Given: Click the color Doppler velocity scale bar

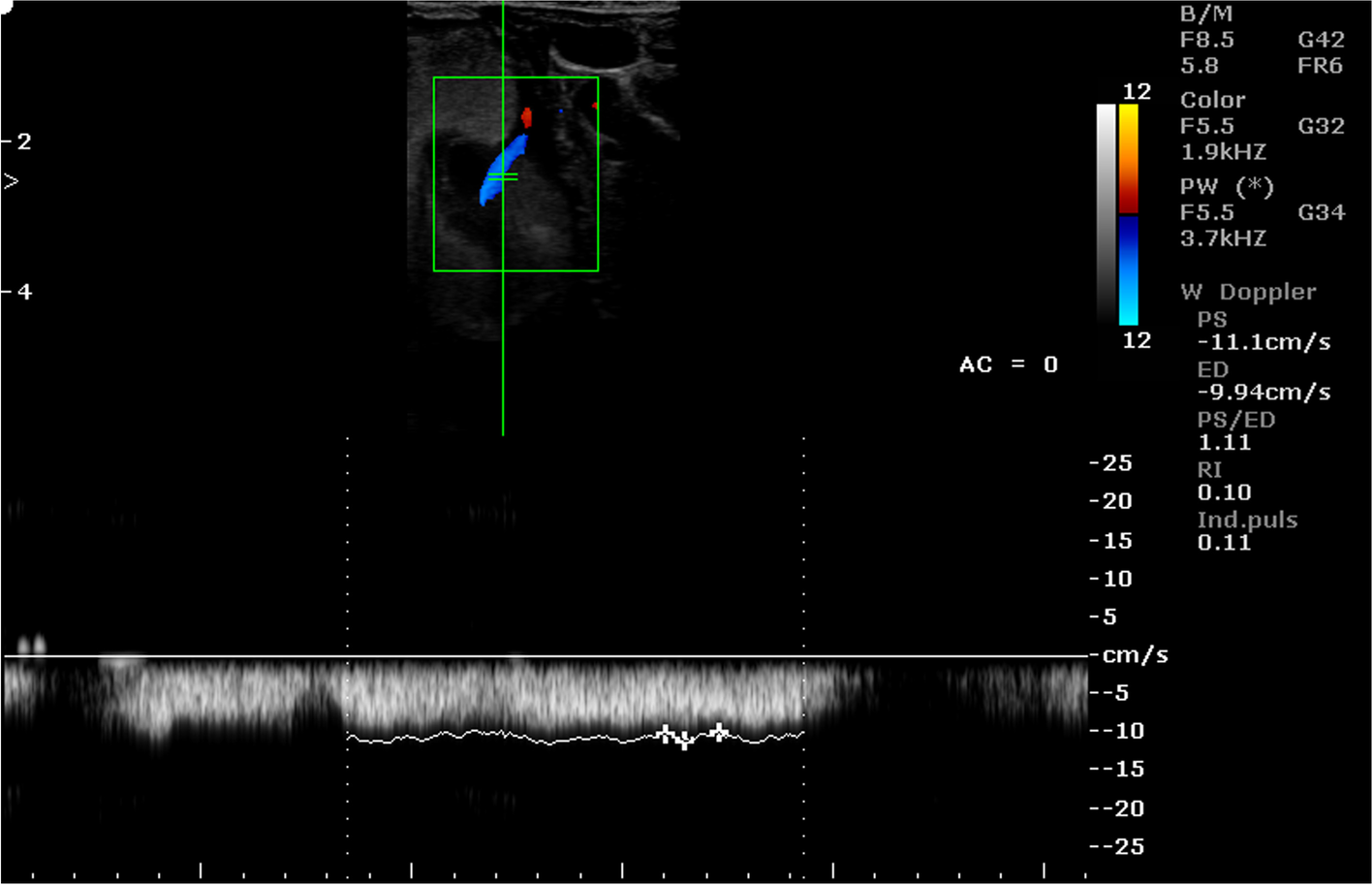Looking at the screenshot, I should (1129, 214).
